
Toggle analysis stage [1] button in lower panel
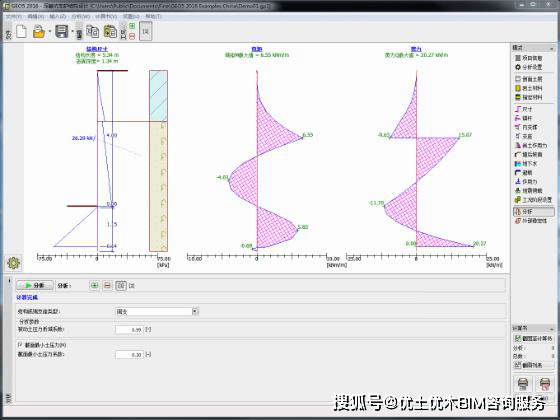point(121,285)
